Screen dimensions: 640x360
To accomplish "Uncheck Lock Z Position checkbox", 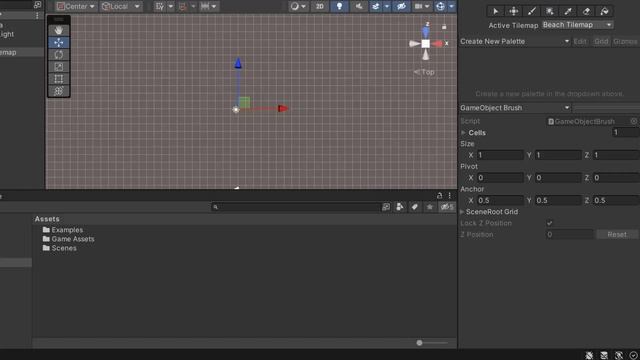I will tap(549, 223).
